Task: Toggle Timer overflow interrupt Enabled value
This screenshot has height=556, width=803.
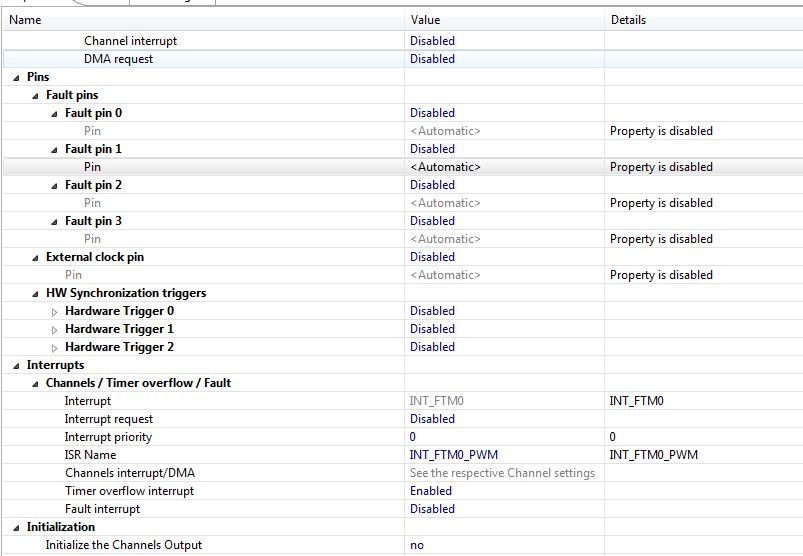Action: pos(431,491)
